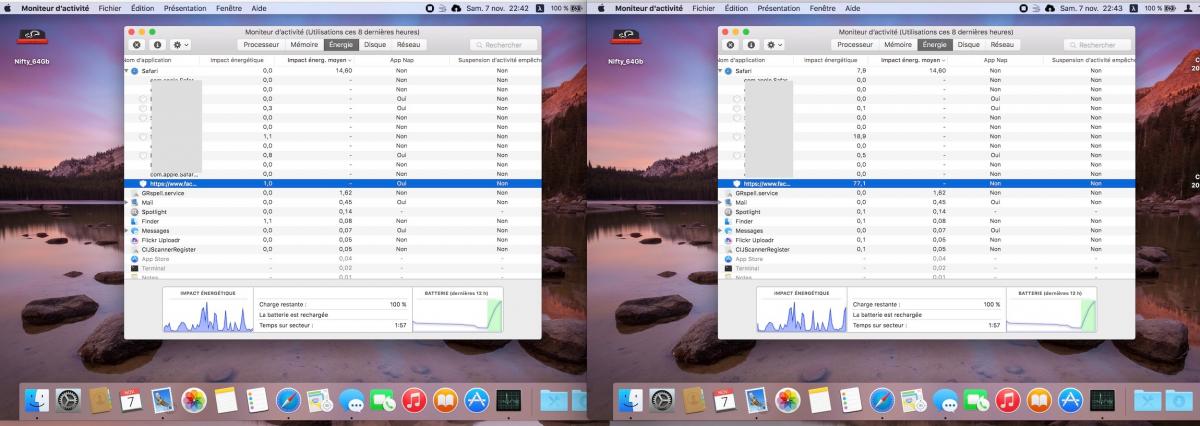Open Messages from the 22:42 screen's Dock
The height and width of the screenshot is (426, 1200).
[x=351, y=400]
